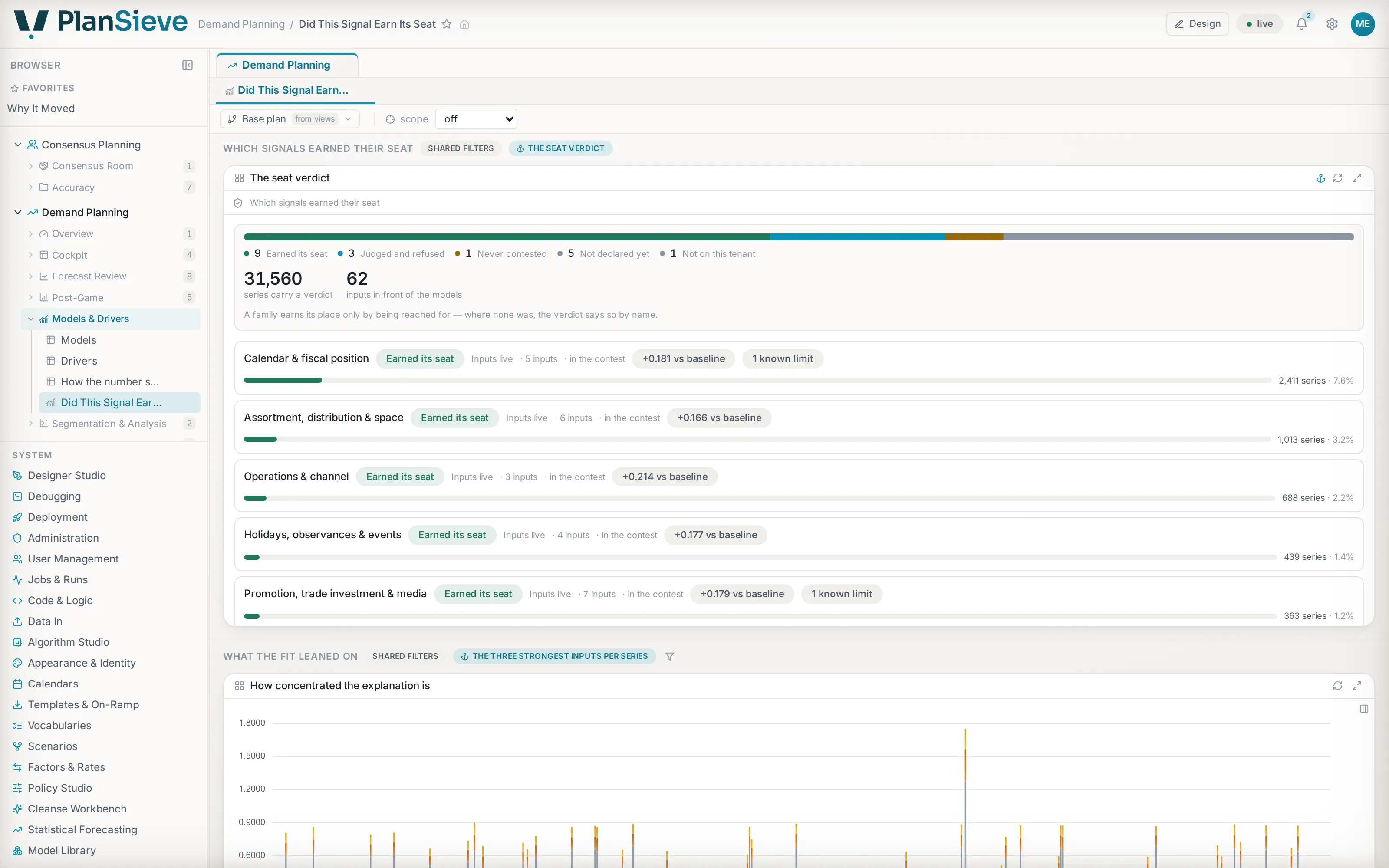Refresh The seat verdict card
Image resolution: width=1389 pixels, height=868 pixels.
click(1337, 178)
